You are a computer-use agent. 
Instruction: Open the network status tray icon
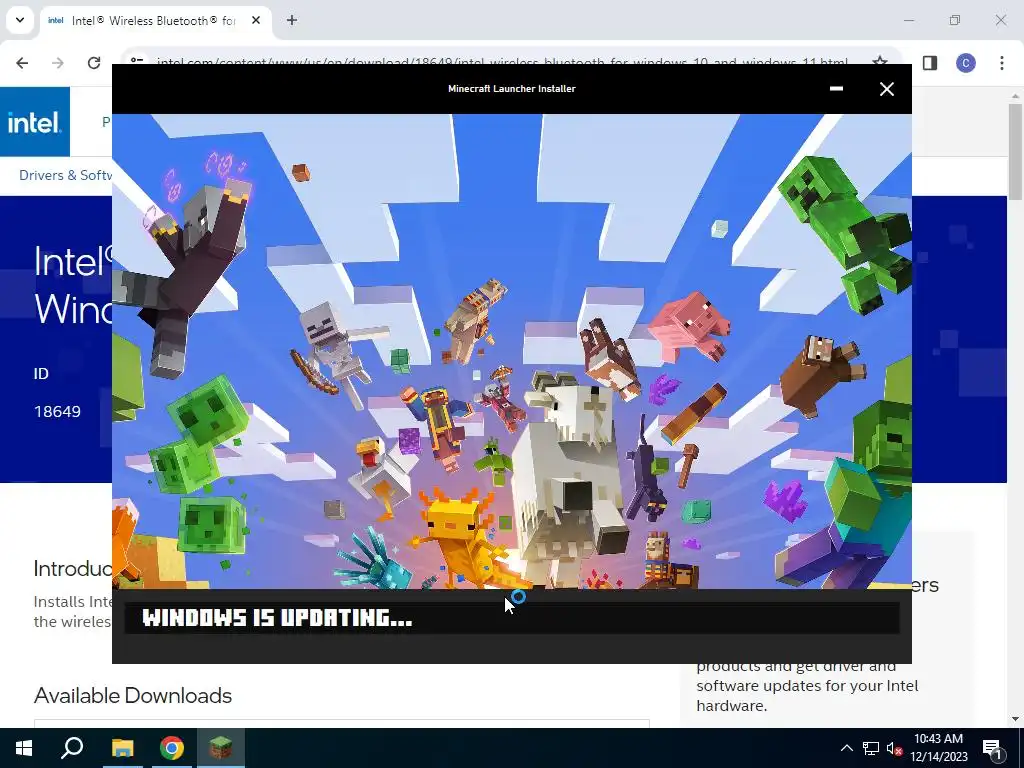pos(871,748)
